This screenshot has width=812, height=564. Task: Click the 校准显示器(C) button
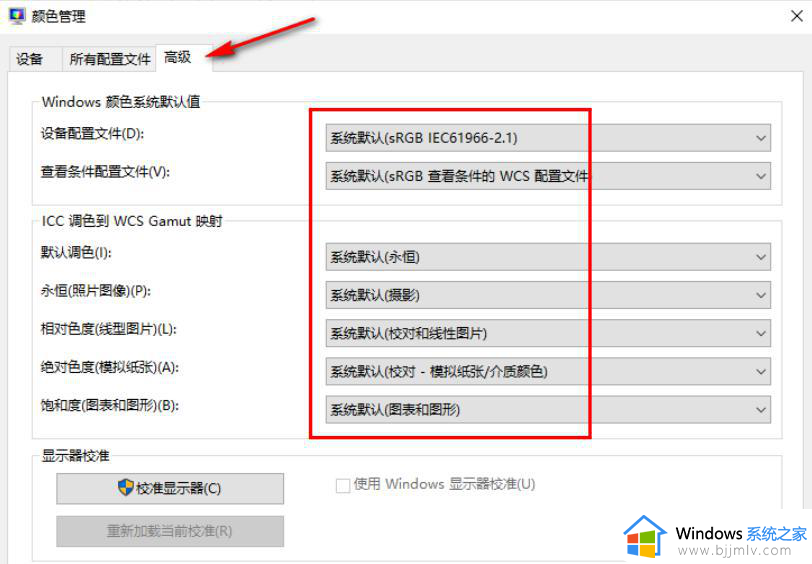point(170,488)
